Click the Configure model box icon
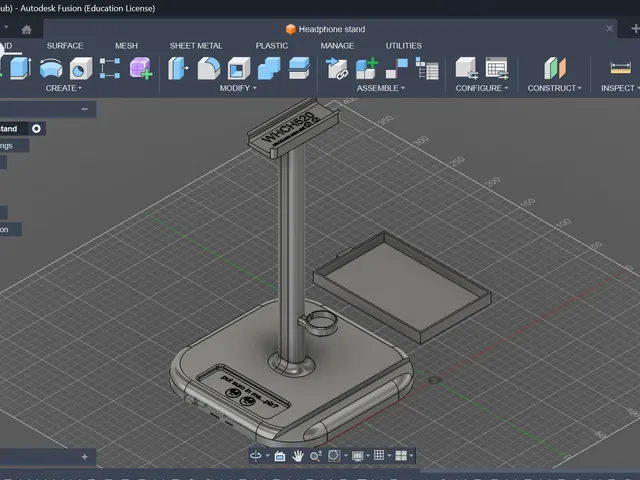 pos(467,68)
